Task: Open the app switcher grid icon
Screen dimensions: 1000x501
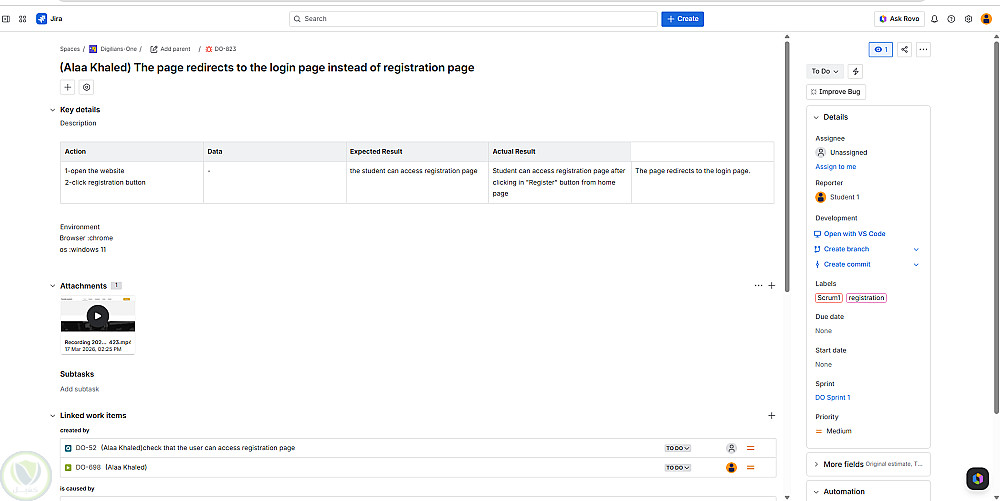Action: [x=21, y=19]
